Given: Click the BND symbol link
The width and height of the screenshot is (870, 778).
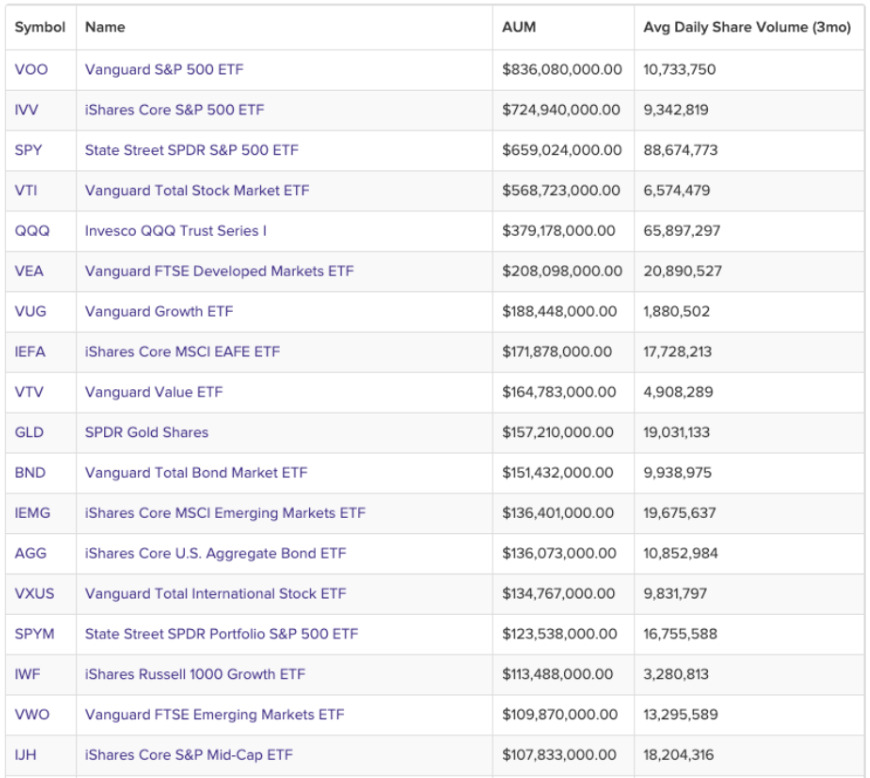Looking at the screenshot, I should [x=32, y=472].
